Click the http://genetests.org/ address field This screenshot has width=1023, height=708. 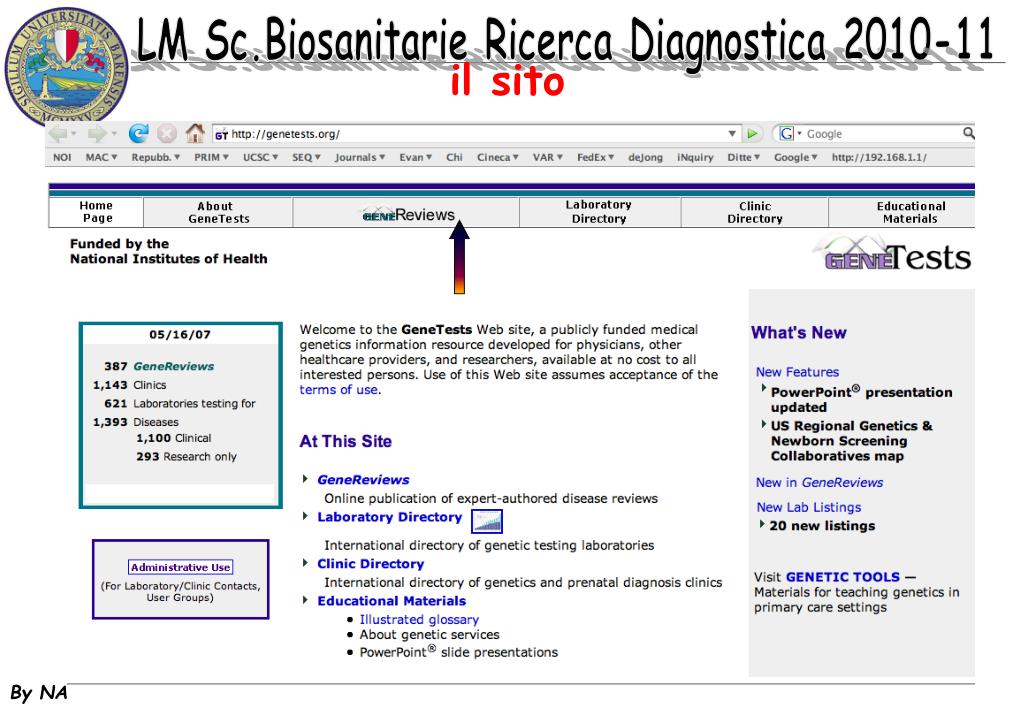[x=476, y=134]
